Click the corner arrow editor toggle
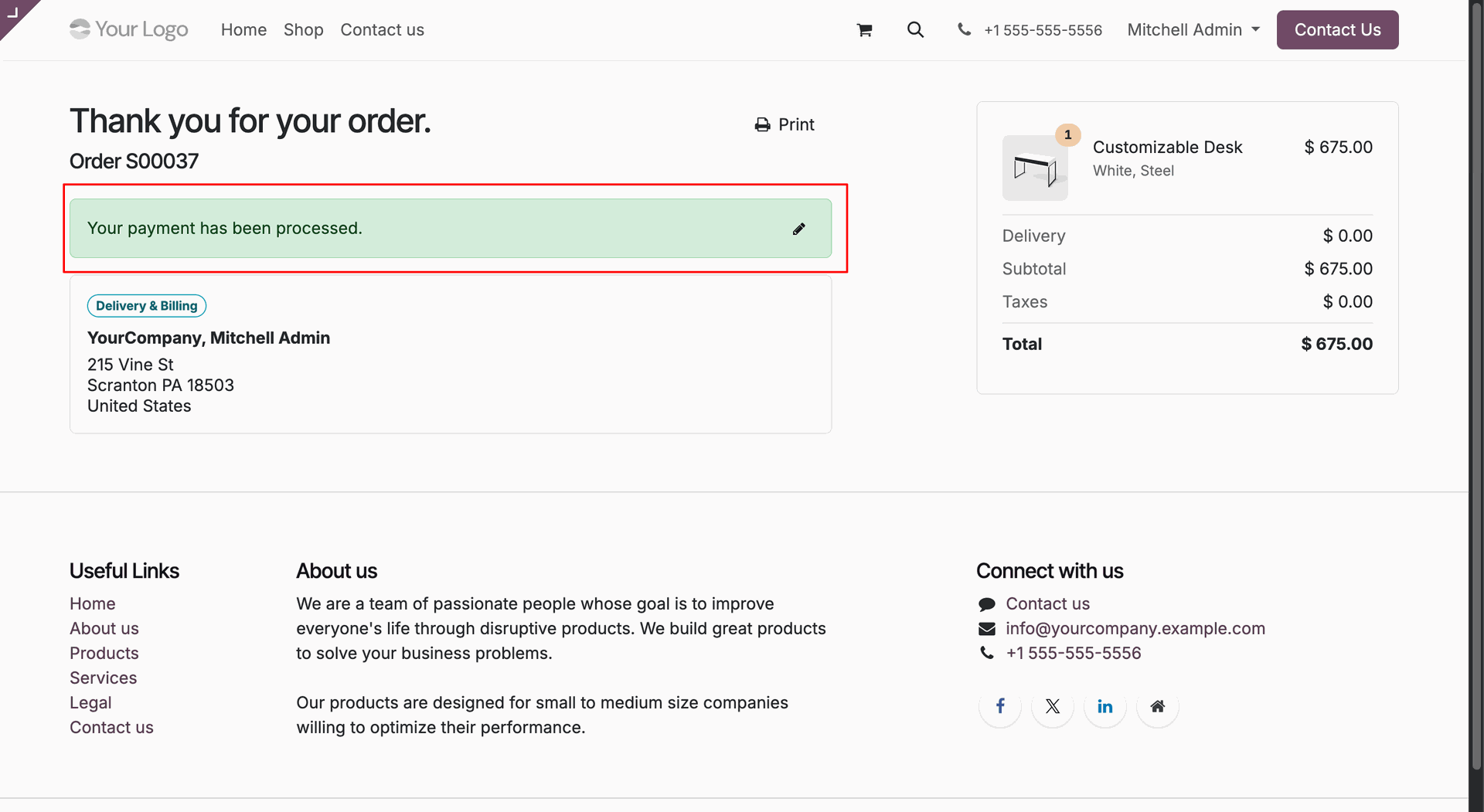 (x=12, y=12)
